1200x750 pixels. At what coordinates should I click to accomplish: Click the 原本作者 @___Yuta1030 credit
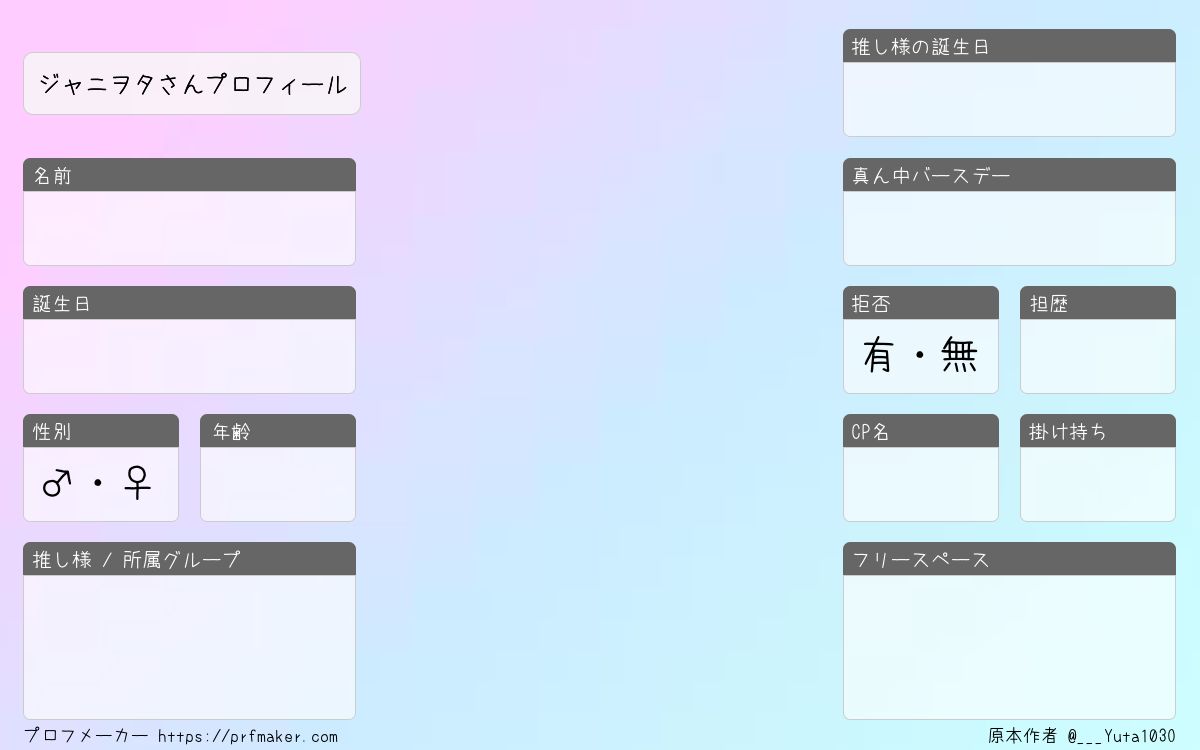pyautogui.click(x=1082, y=736)
